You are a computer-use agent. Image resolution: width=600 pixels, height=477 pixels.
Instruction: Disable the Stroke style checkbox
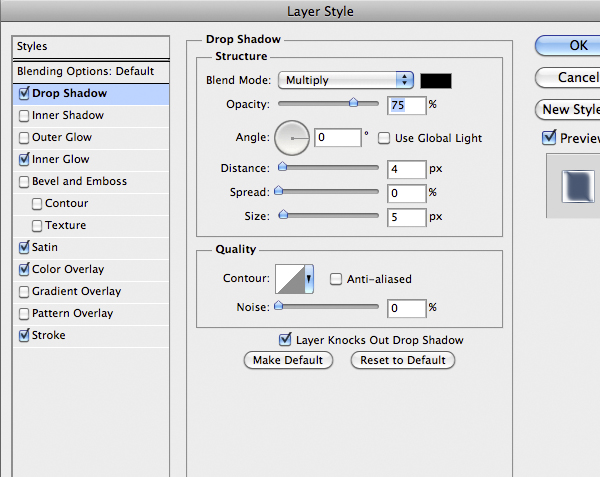click(24, 336)
